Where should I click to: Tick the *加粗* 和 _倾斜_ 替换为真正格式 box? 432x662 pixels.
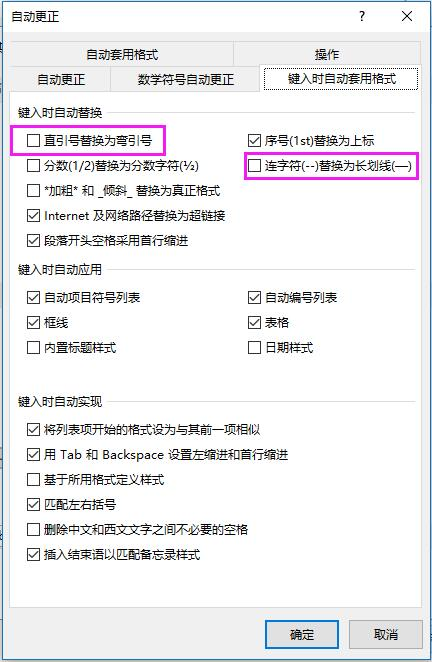(33, 190)
